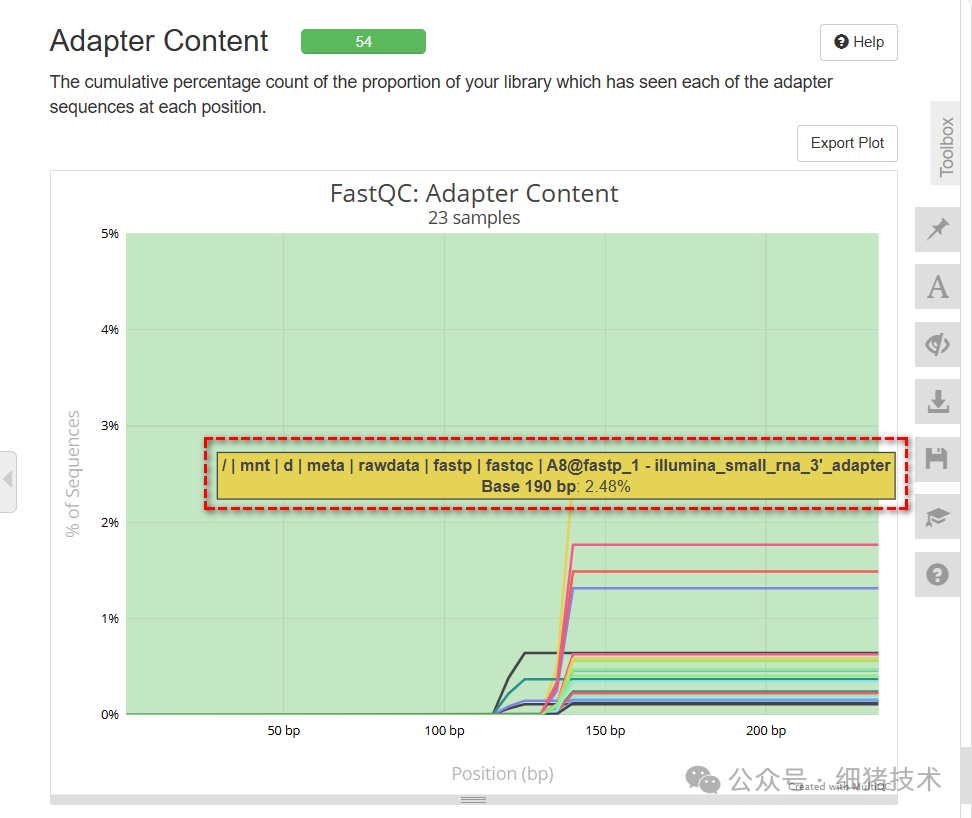Click the FastQC: Adapter Content chart title
Screen dimensions: 972x818
click(474, 193)
